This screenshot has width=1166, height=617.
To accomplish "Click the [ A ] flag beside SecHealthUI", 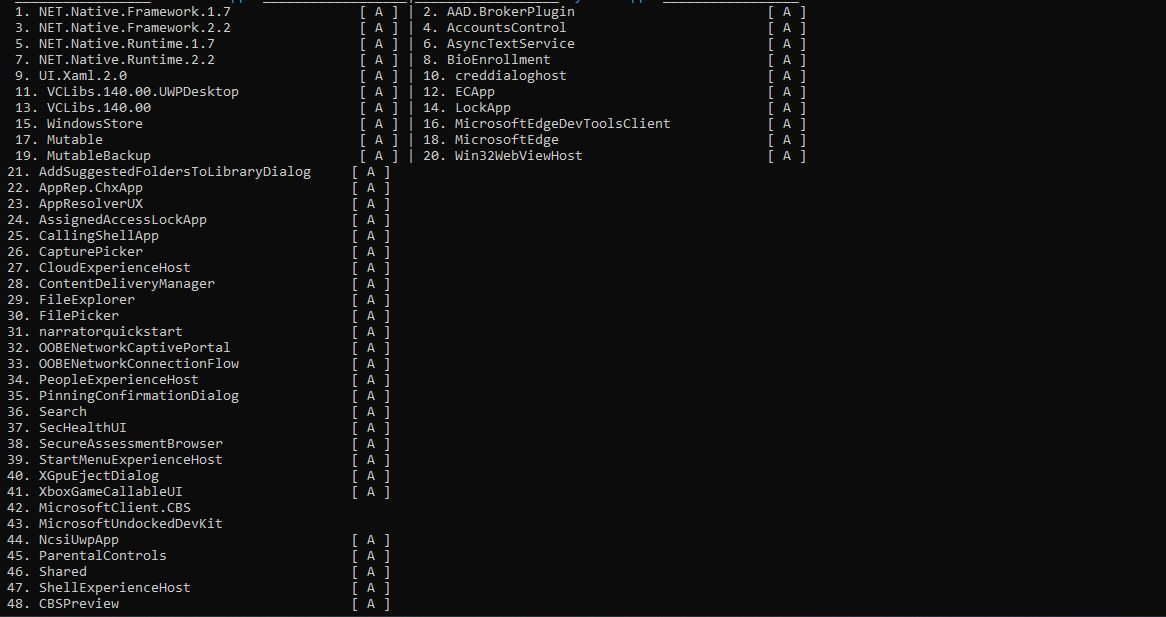I will [x=371, y=428].
